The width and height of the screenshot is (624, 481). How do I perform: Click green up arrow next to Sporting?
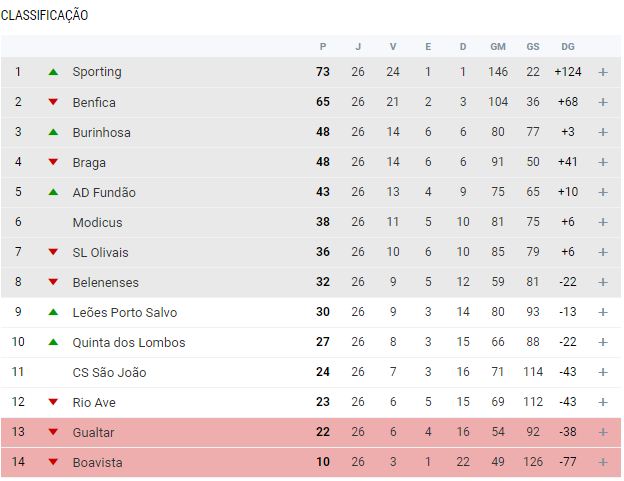click(x=53, y=72)
